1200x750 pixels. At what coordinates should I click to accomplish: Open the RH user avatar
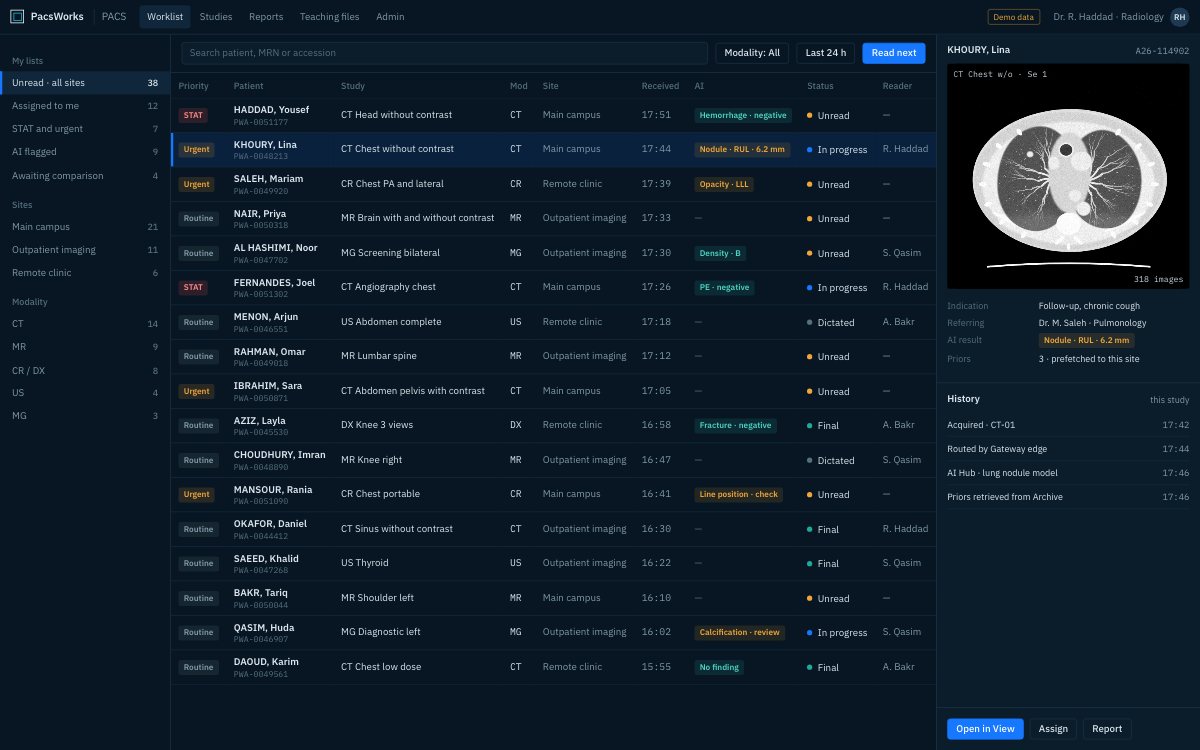(x=1180, y=16)
